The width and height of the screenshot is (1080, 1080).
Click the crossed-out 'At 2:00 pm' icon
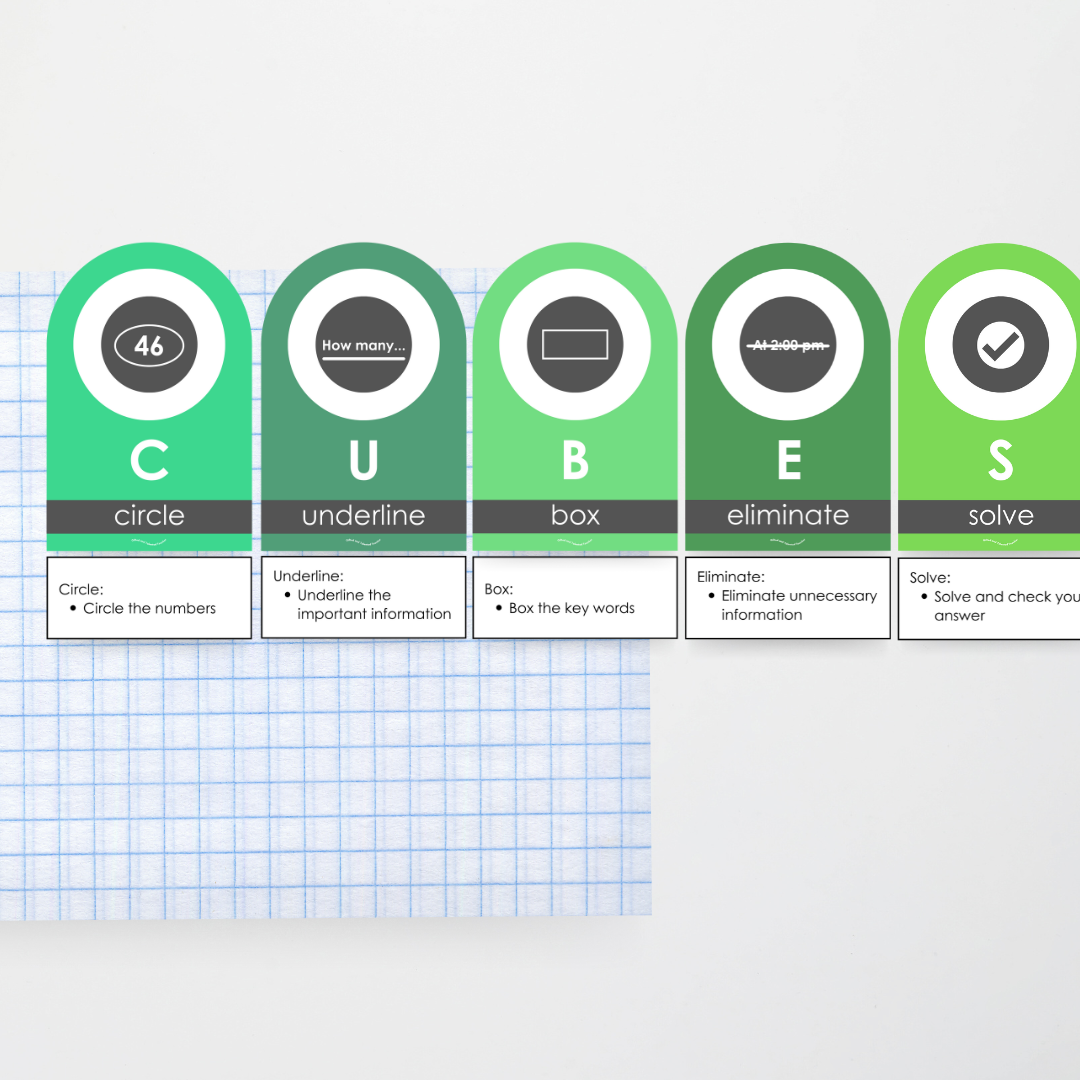790,345
